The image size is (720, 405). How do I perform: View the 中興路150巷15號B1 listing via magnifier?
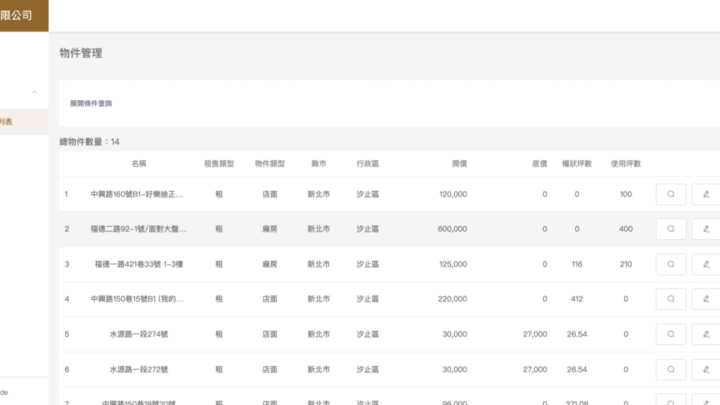click(x=671, y=299)
